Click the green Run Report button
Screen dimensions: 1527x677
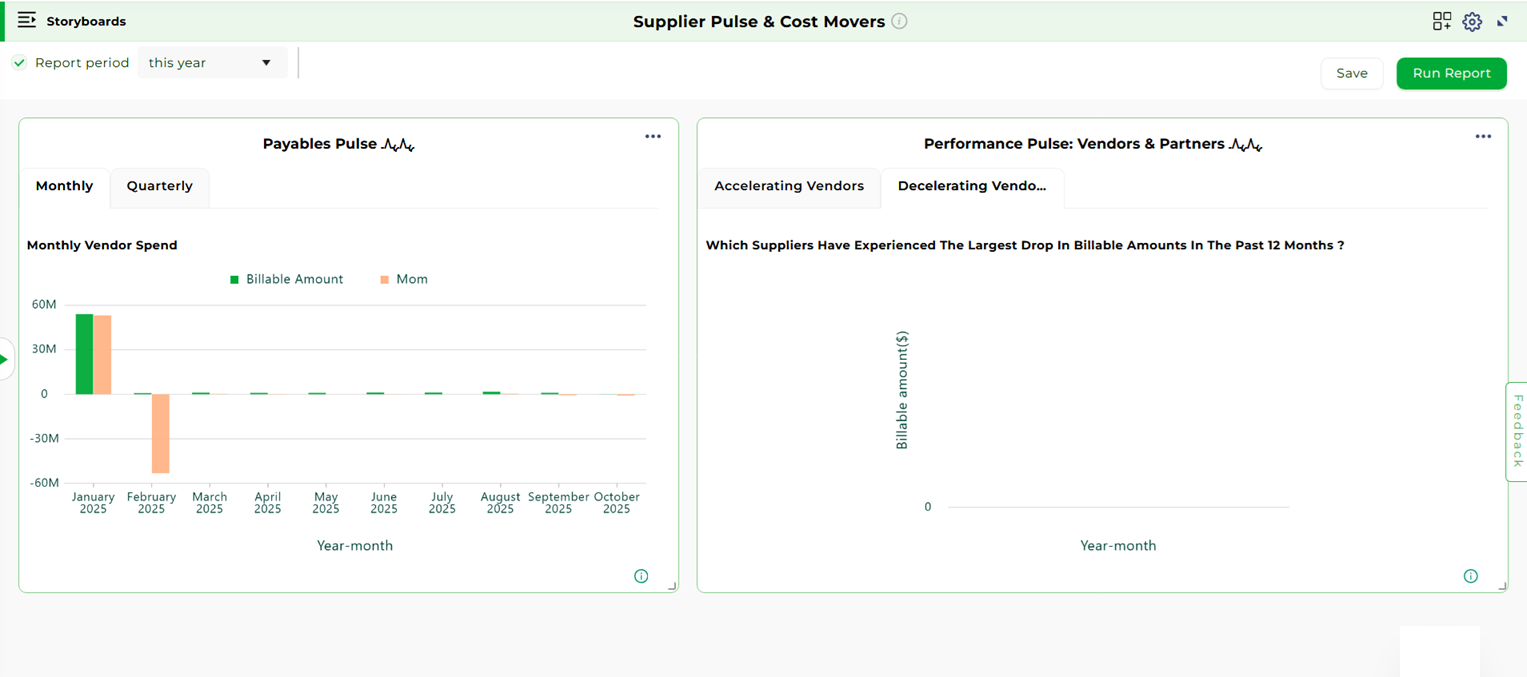click(1450, 73)
